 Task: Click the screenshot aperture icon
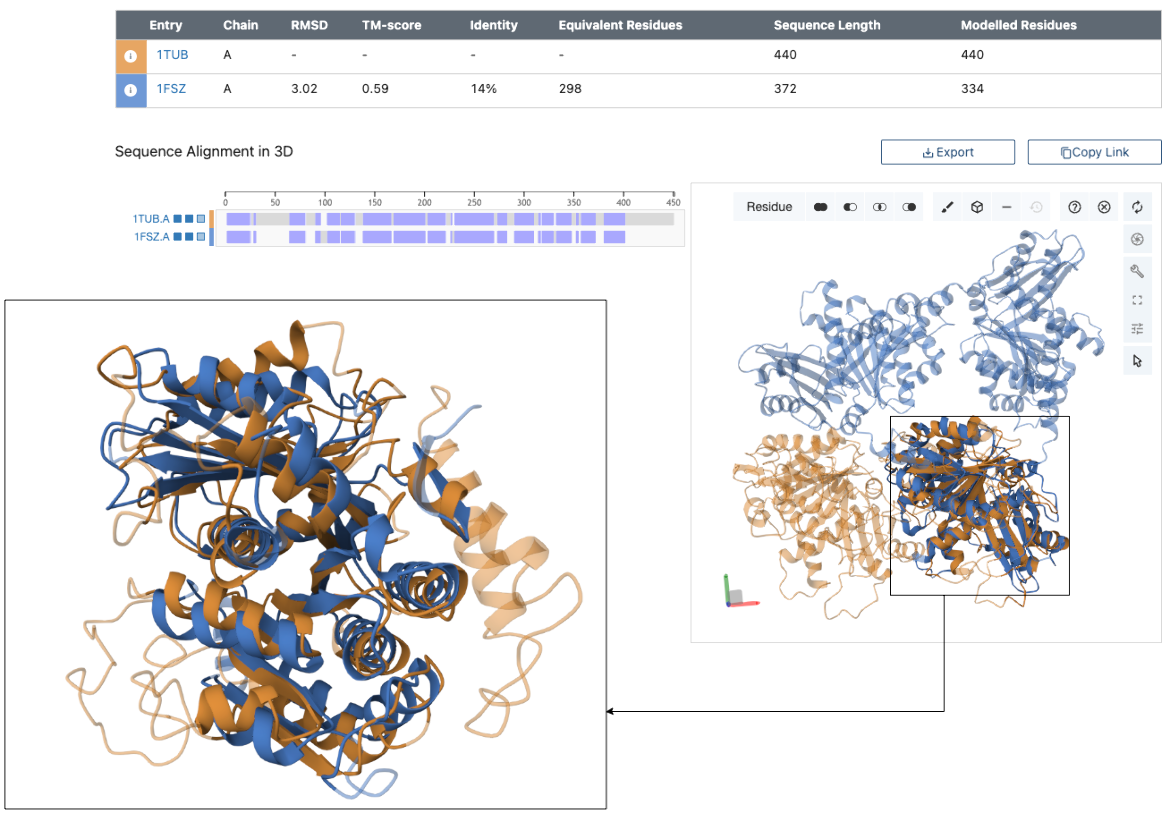click(x=1137, y=239)
